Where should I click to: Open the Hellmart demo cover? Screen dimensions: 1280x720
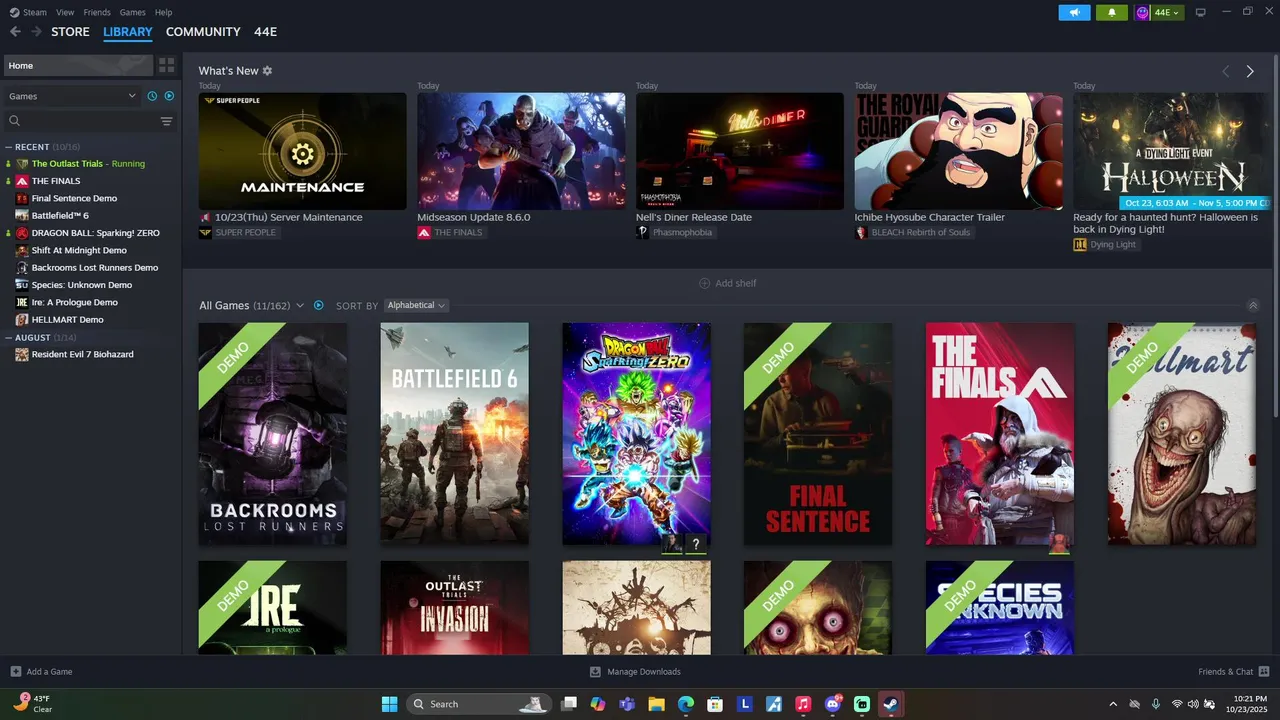tap(1182, 434)
